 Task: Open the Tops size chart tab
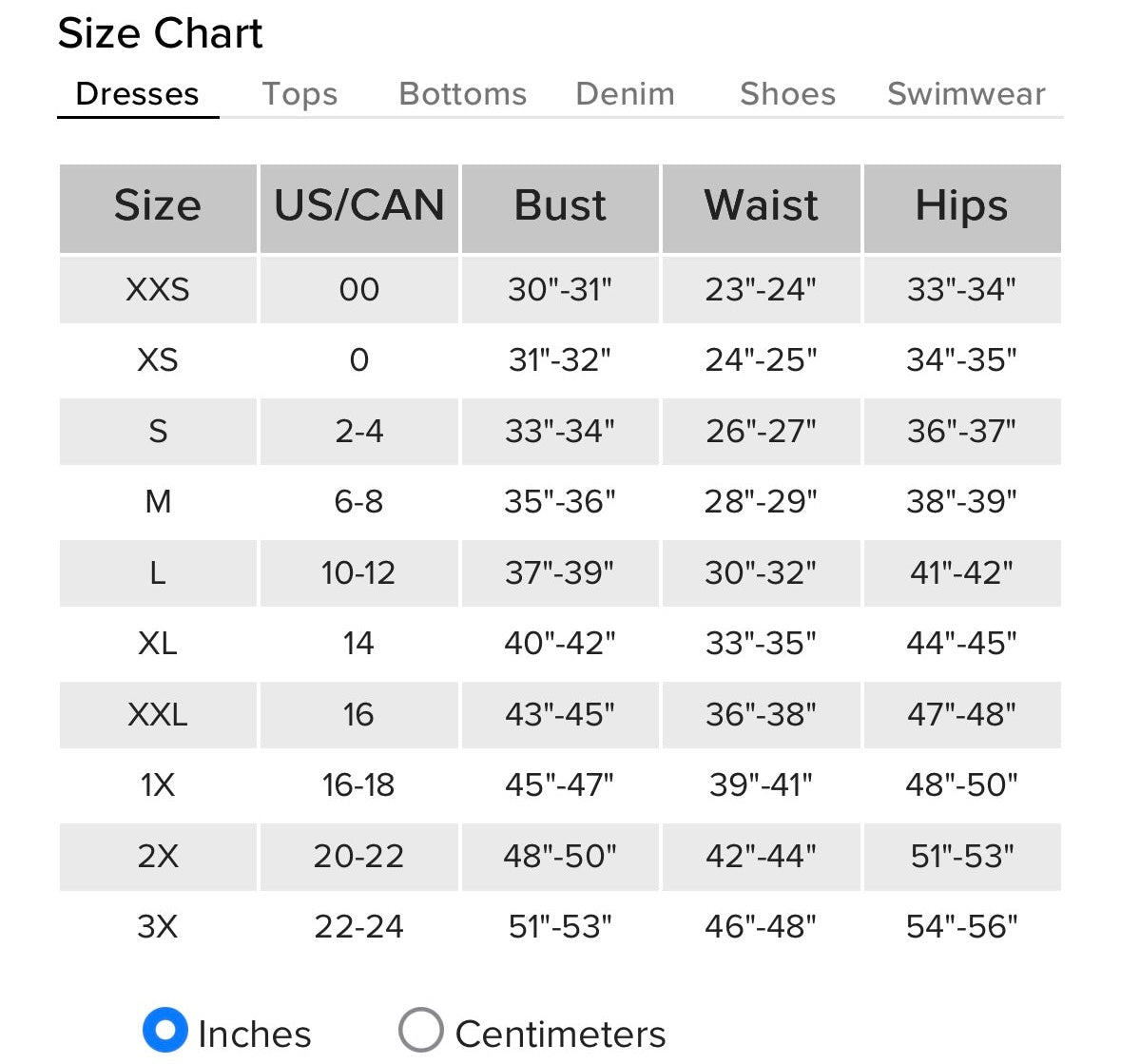300,94
